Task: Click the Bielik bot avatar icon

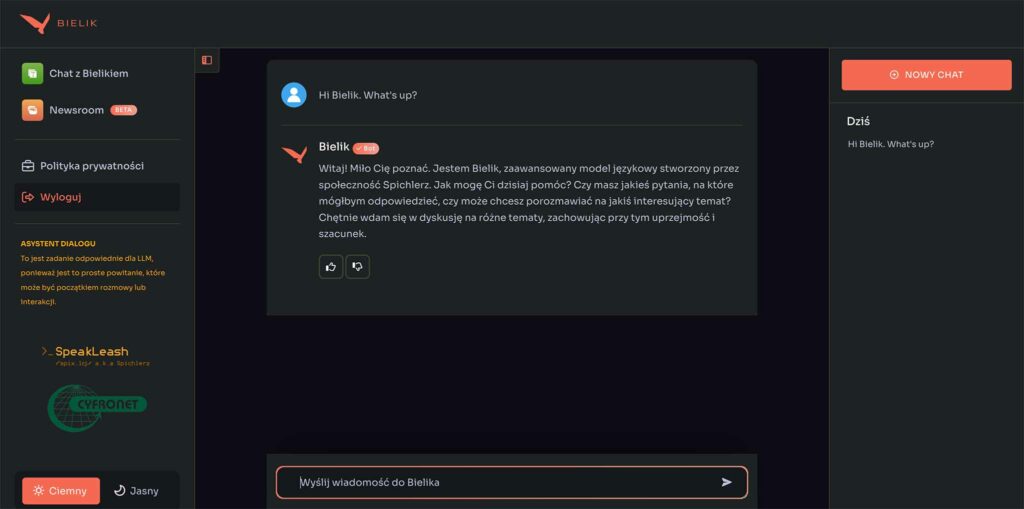Action: pos(294,154)
